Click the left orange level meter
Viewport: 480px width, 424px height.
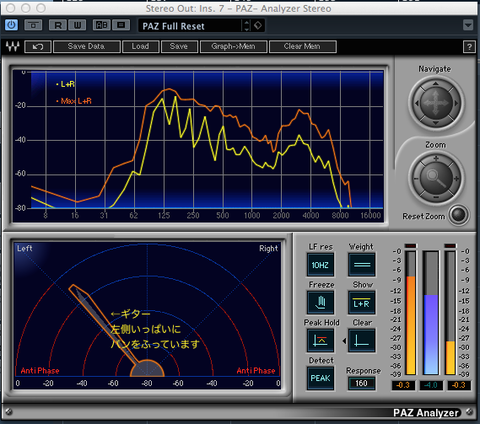click(x=411, y=313)
